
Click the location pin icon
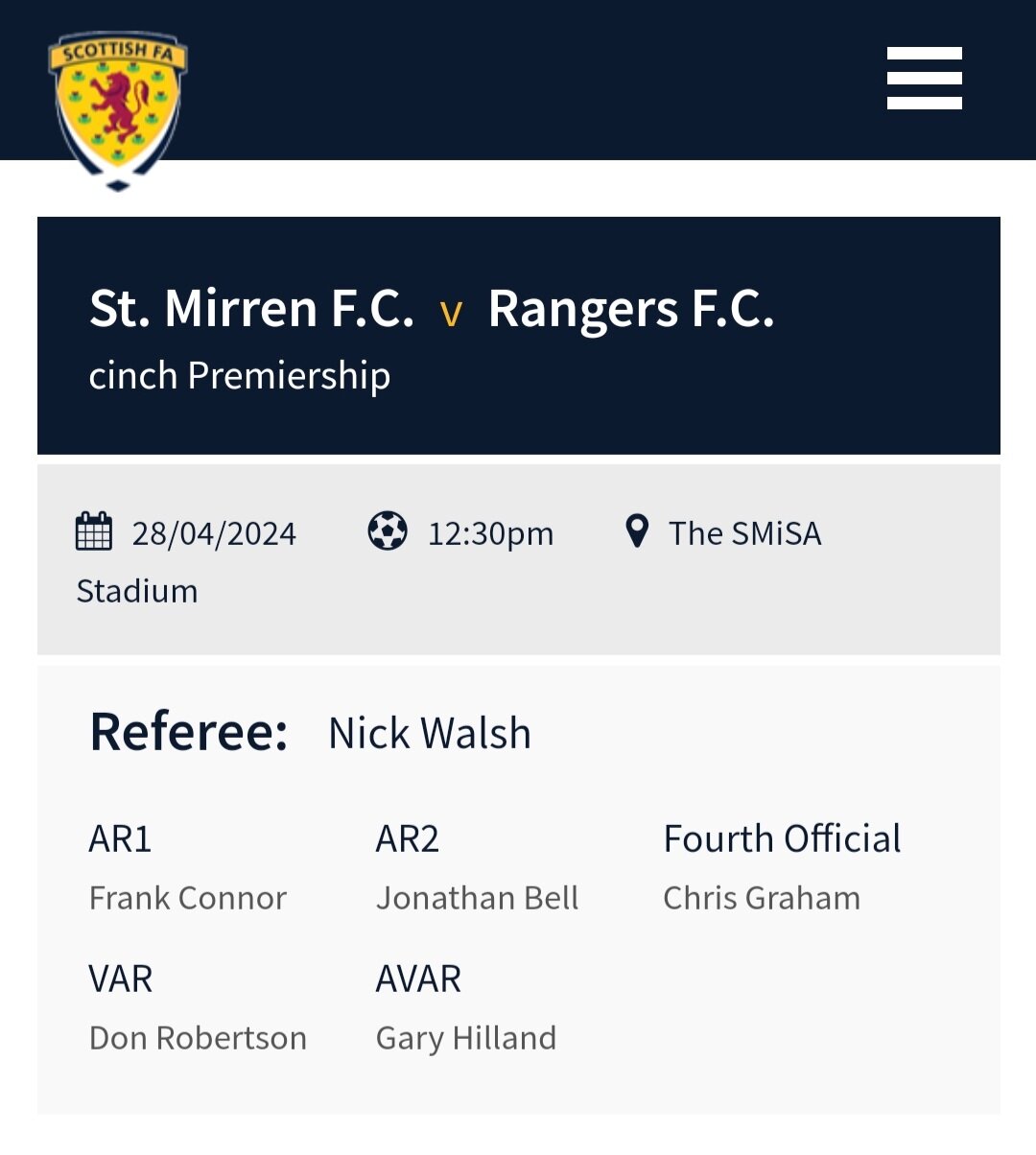[x=636, y=531]
